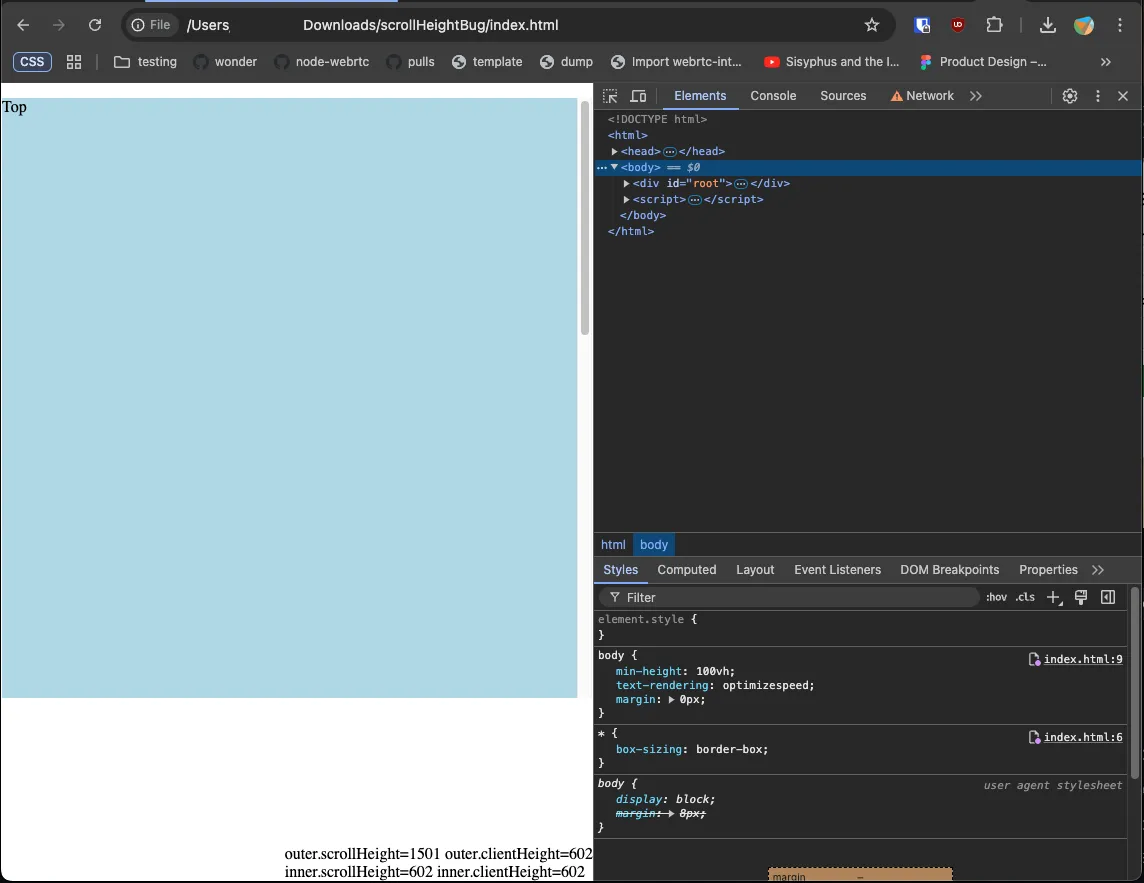The image size is (1144, 883).
Task: Open index.html:9 source link
Action: coord(1083,660)
